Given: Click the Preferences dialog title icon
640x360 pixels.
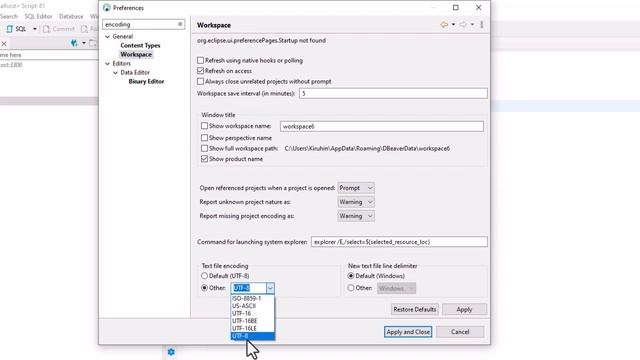Looking at the screenshot, I should click(x=107, y=8).
